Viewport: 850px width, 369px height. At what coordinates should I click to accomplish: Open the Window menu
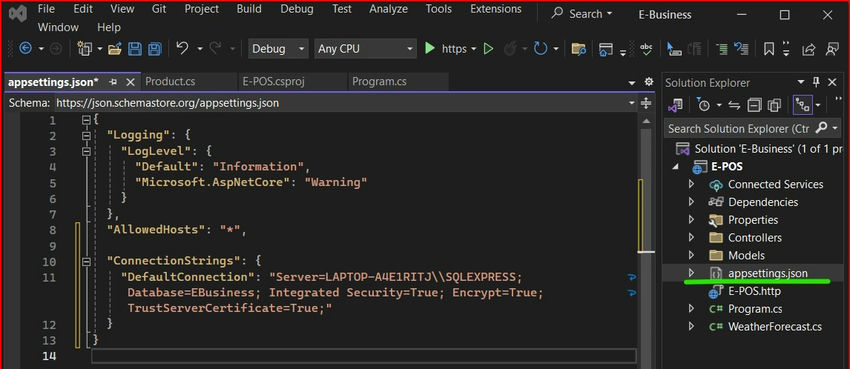point(58,27)
